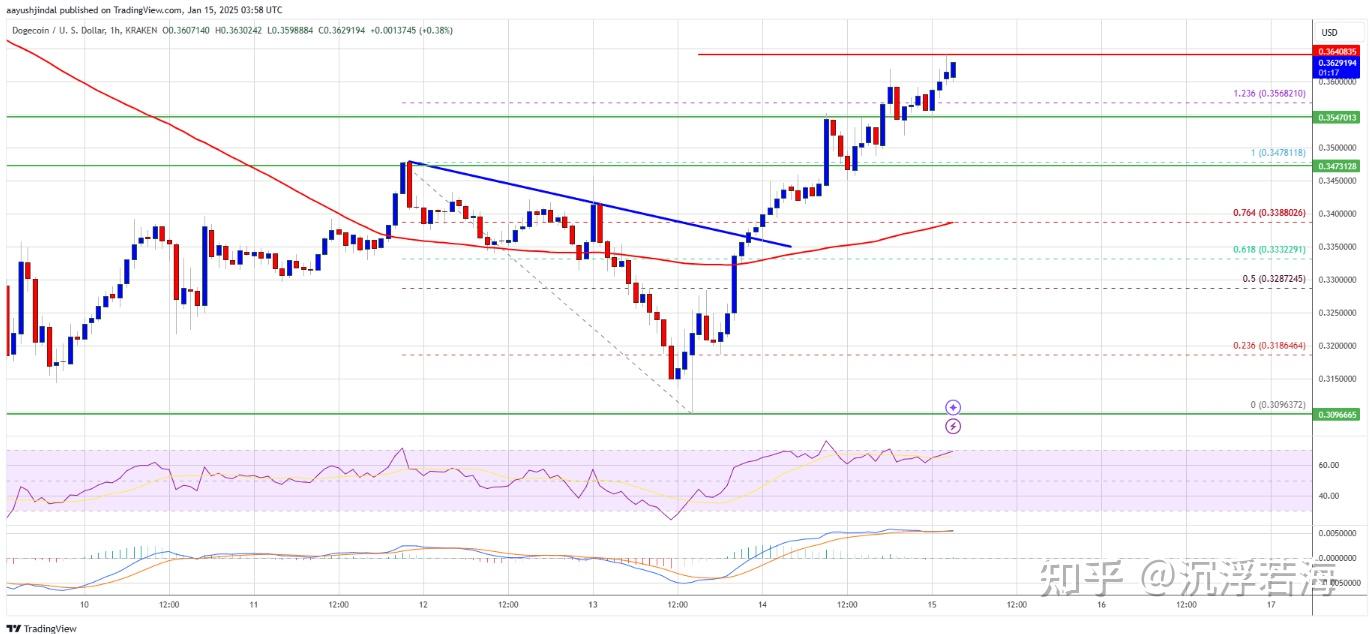Screen dimensions: 1372x634
Task: Click date 17 on the time axis
Action: point(1270,605)
